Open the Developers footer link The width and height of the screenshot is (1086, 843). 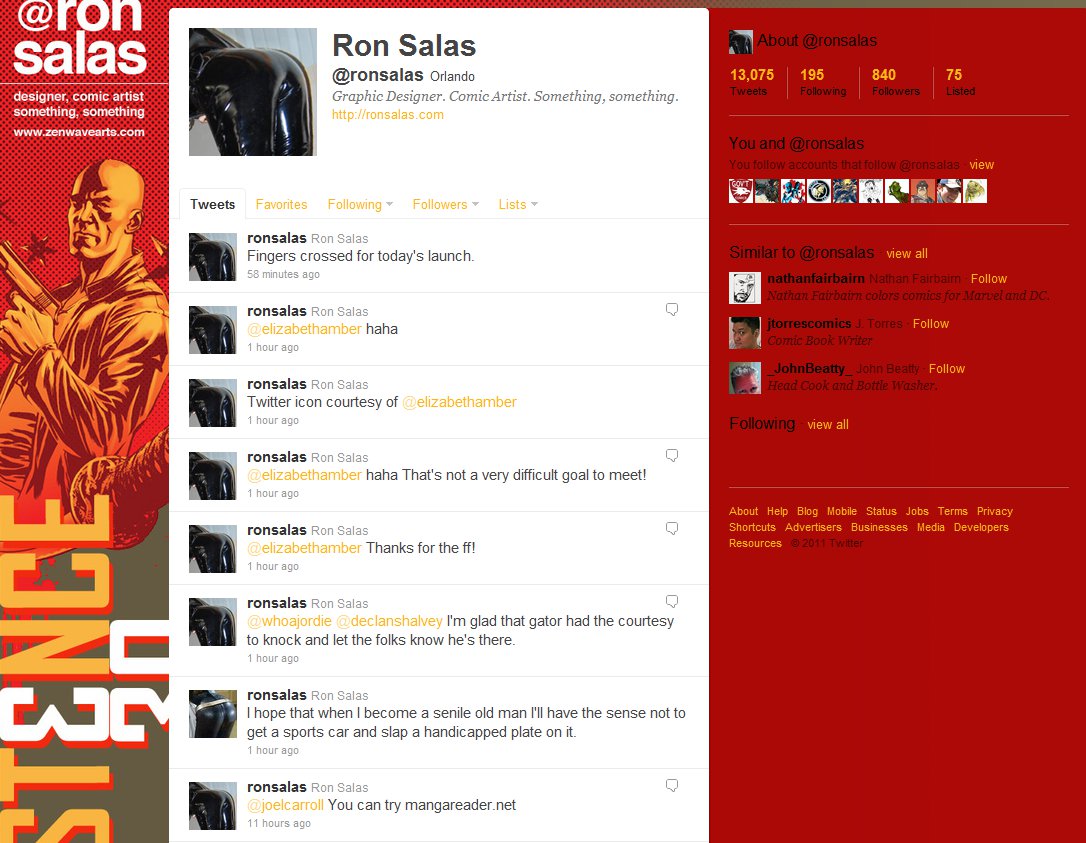point(981,527)
